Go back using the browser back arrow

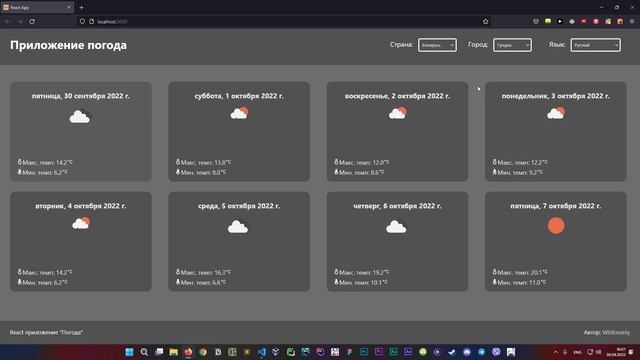coord(8,21)
